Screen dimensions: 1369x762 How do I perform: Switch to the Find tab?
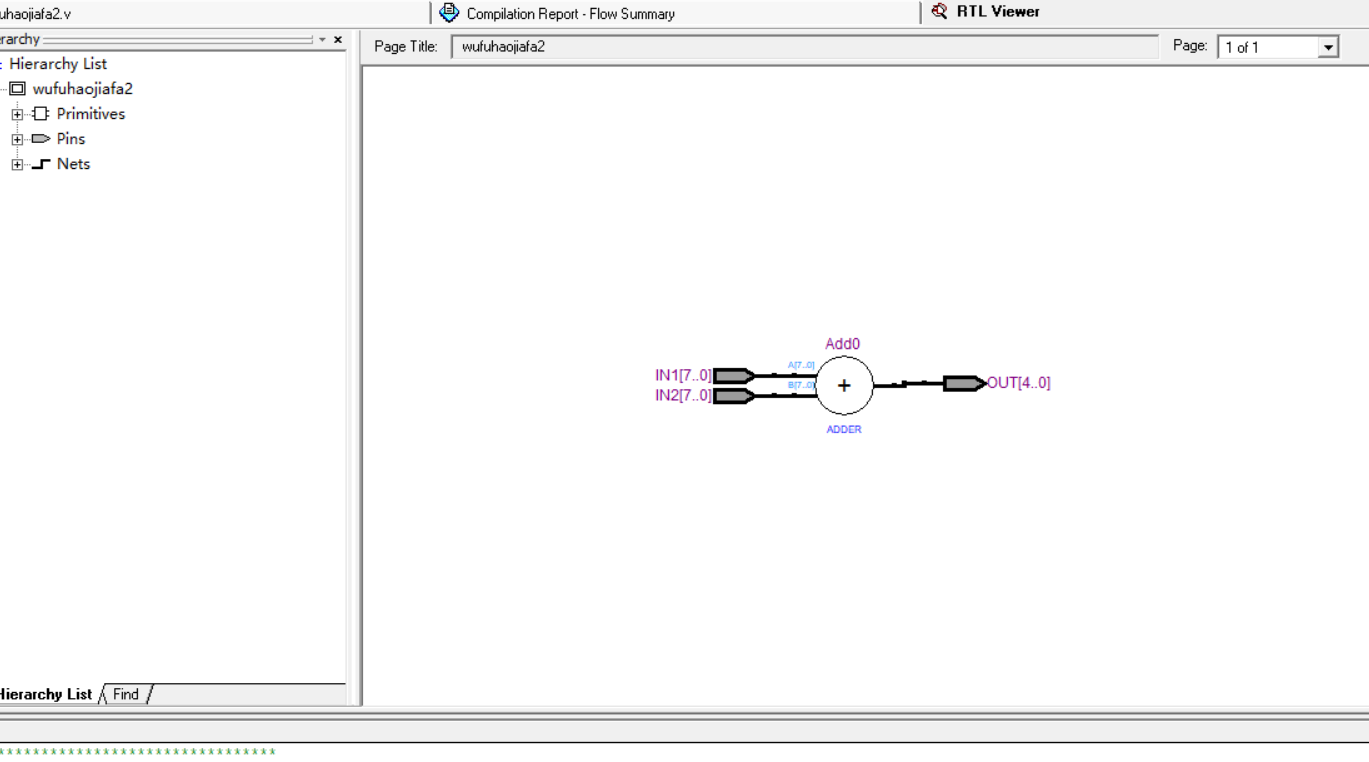click(126, 694)
